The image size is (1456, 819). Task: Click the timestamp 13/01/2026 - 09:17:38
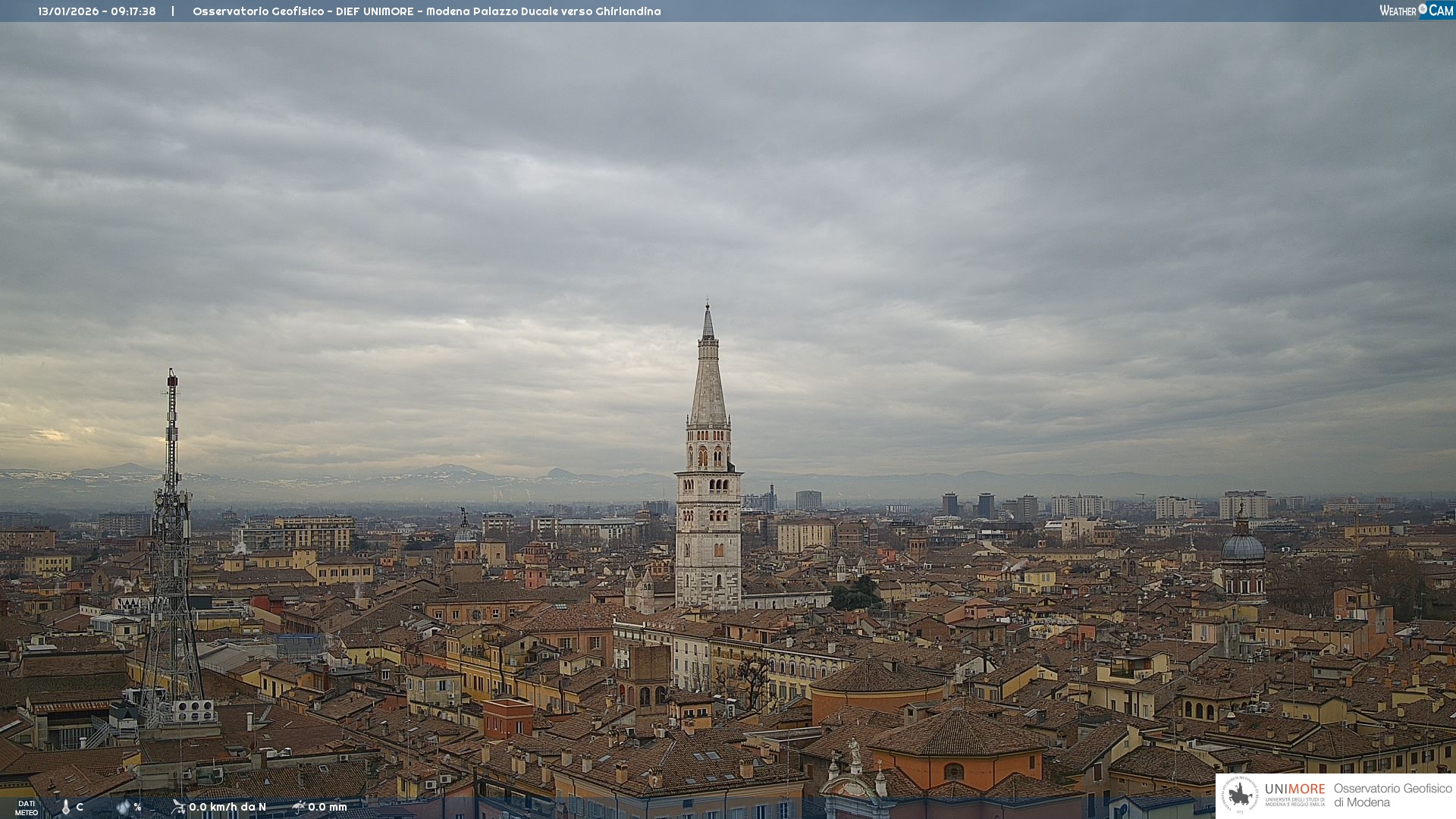(97, 11)
